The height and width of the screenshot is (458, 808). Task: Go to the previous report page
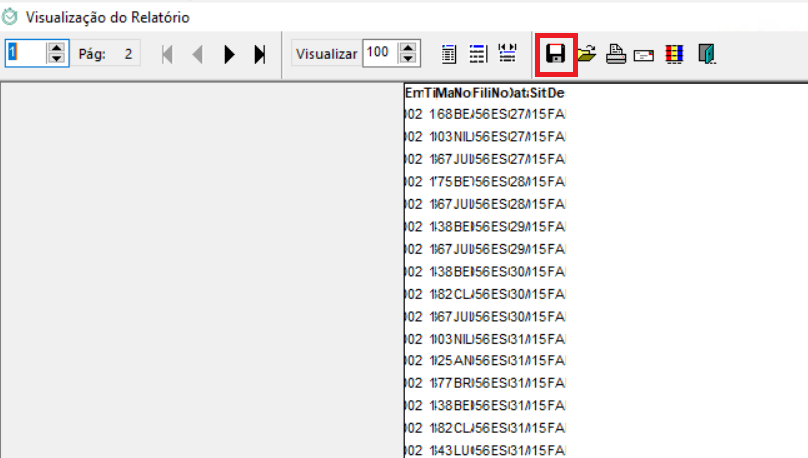coord(197,54)
